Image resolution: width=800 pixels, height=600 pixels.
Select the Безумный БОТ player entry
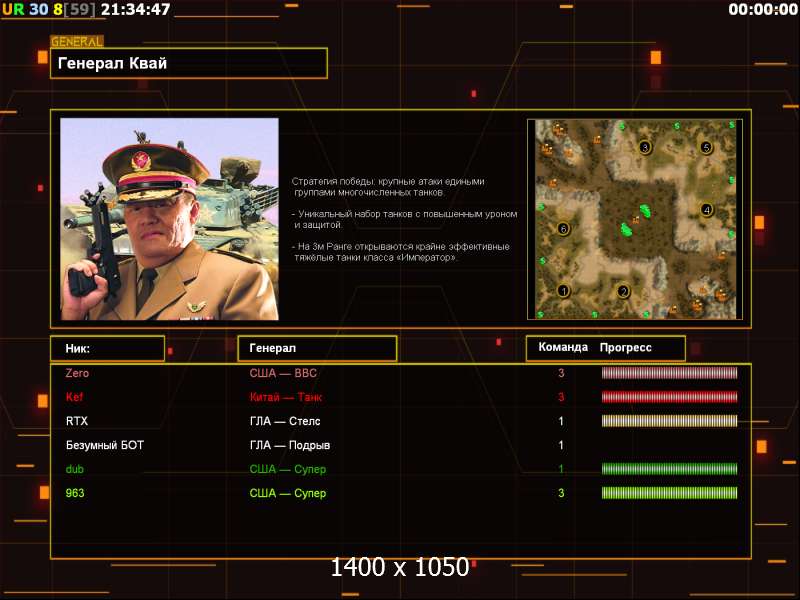tap(105, 445)
